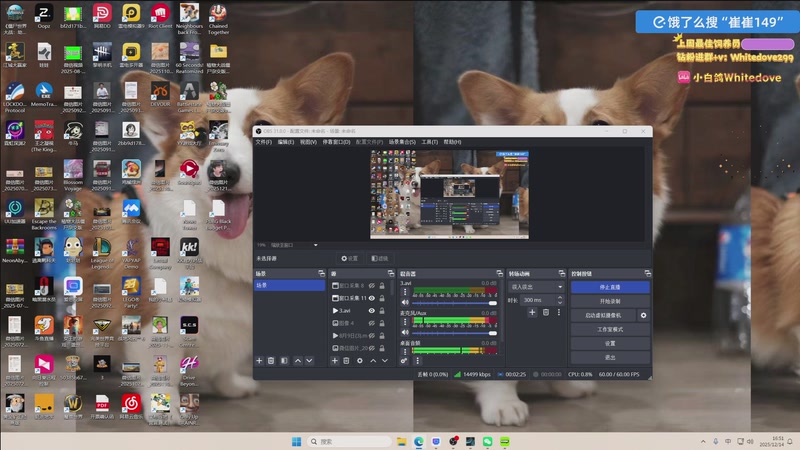Open the 淡入淡出 transition dropdown
800x450 pixels.
point(535,286)
